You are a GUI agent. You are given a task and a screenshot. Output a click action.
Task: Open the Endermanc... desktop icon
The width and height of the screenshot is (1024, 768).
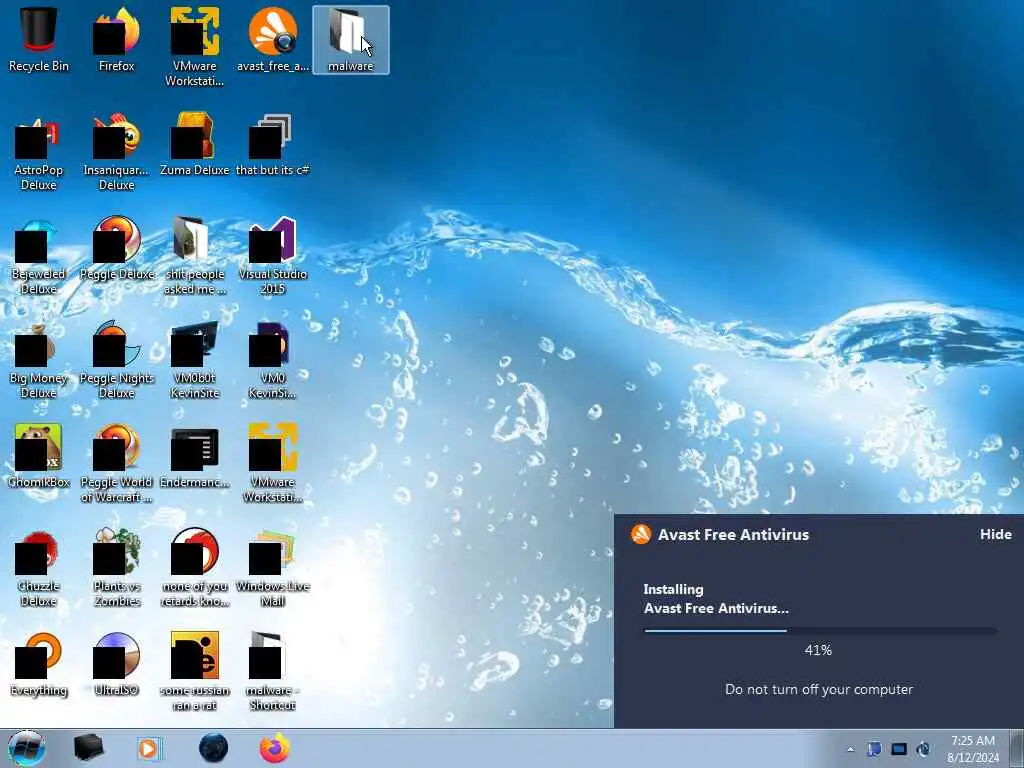(195, 456)
